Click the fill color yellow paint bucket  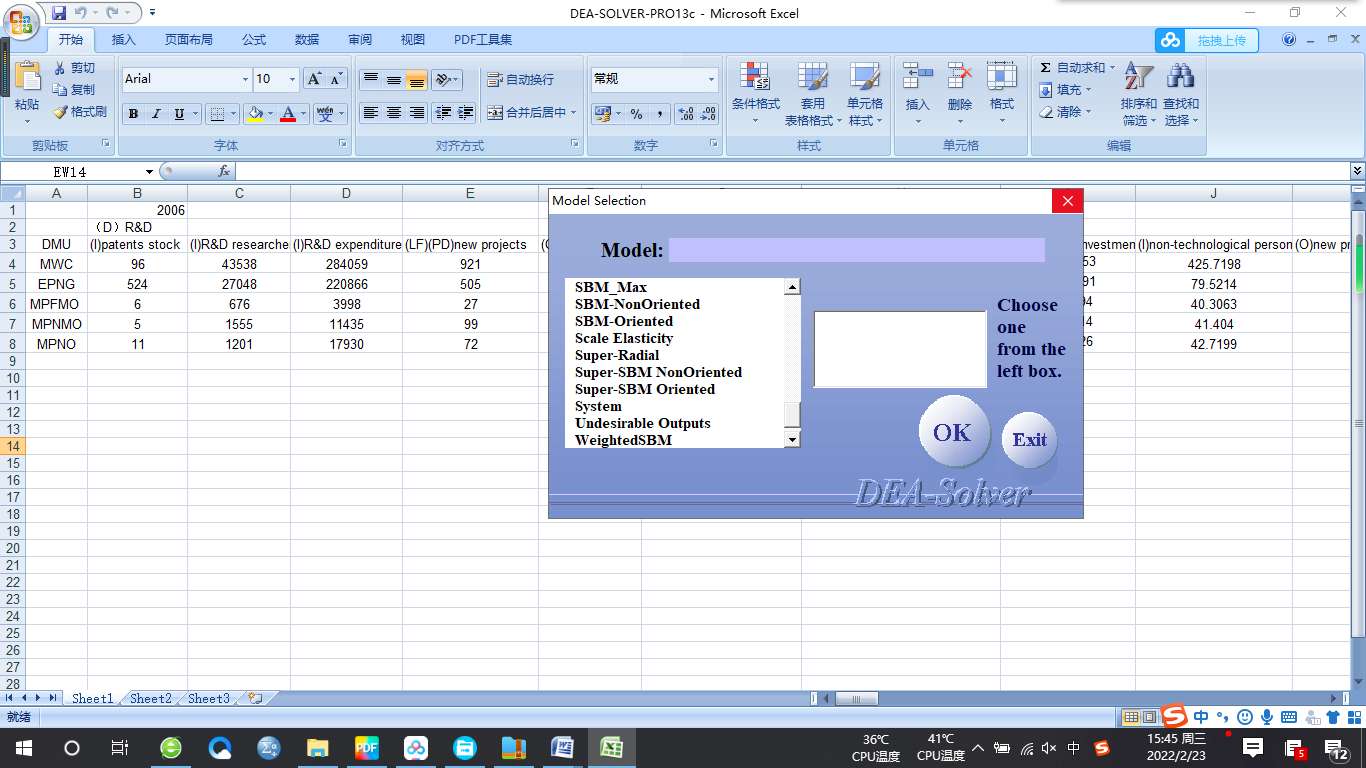click(255, 114)
